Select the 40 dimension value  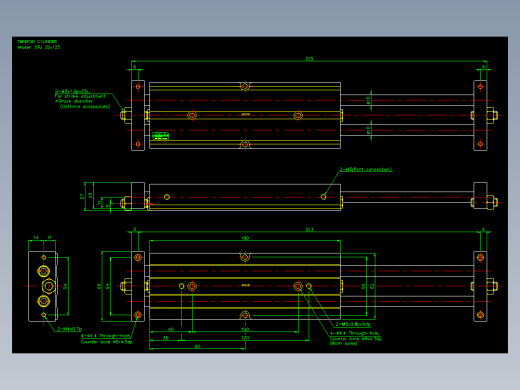(x=171, y=329)
